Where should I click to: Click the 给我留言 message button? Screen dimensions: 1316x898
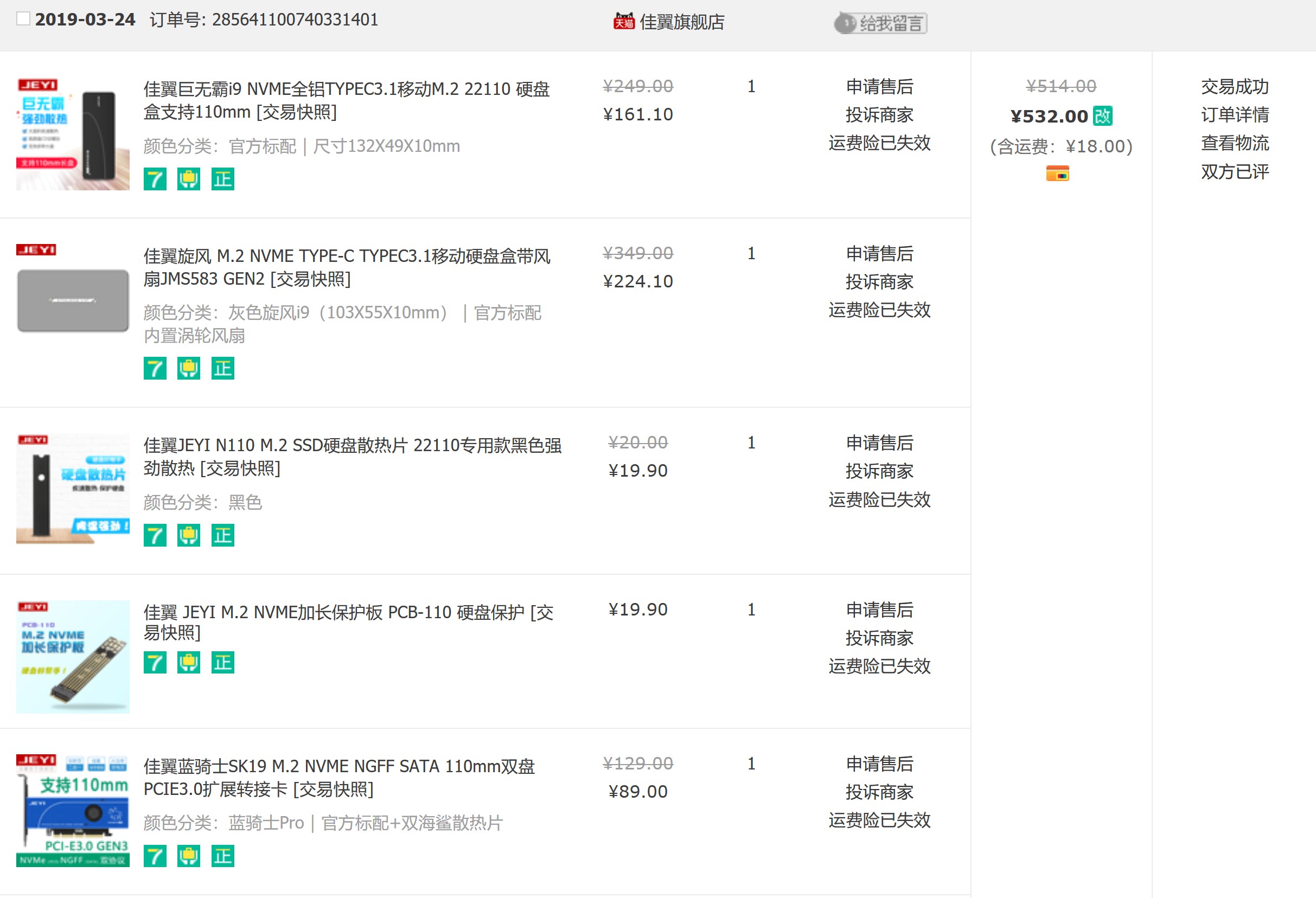[880, 23]
